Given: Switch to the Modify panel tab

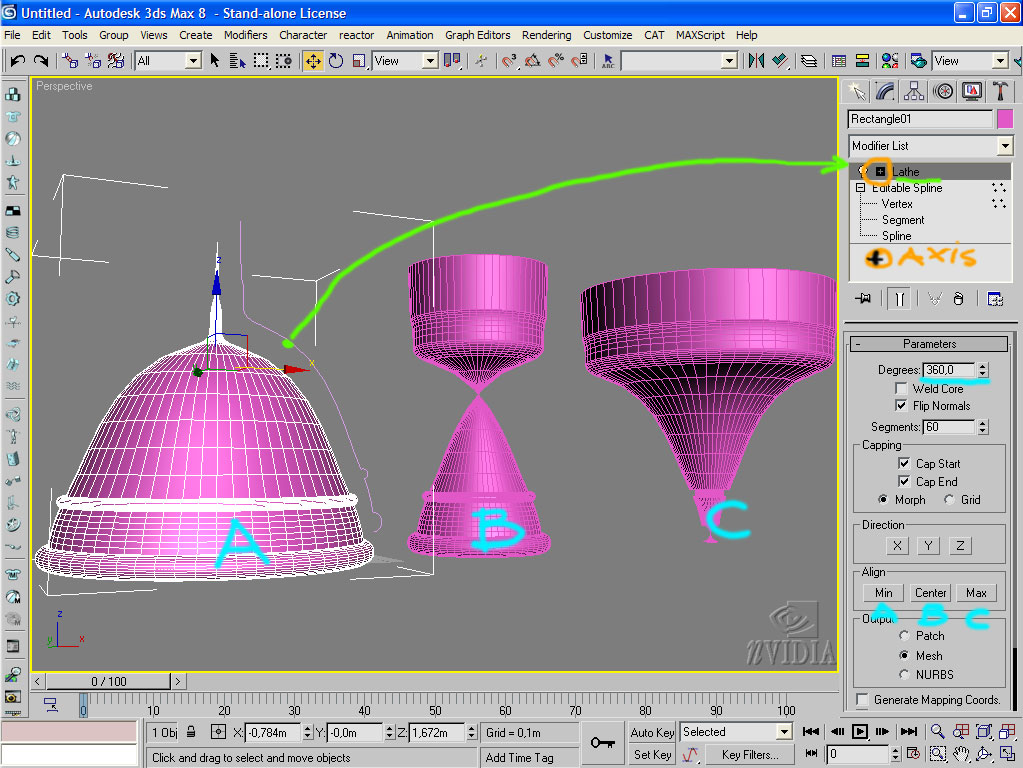Looking at the screenshot, I should [885, 91].
